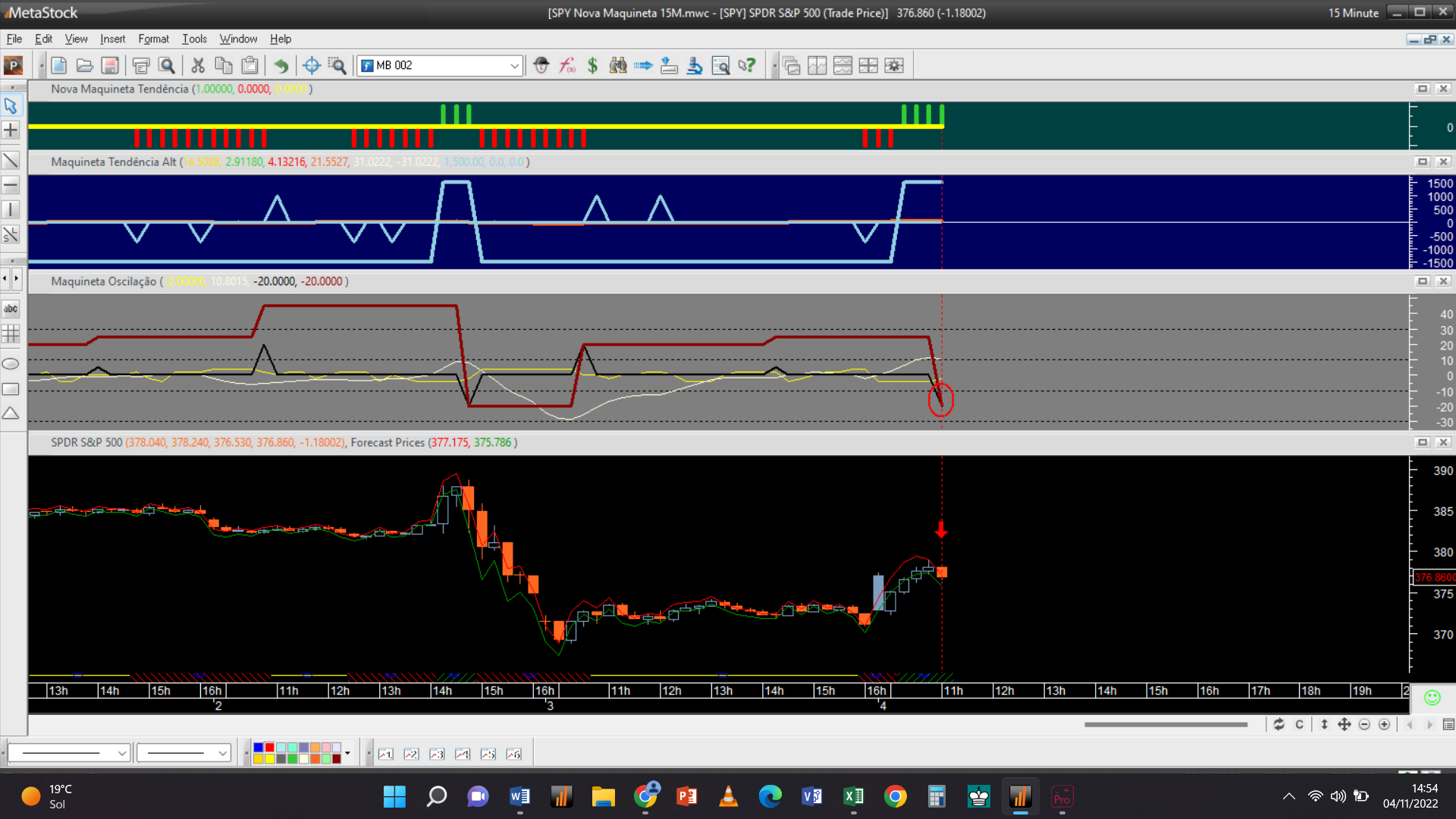1456x819 pixels.
Task: Click the green dollar sign toolbar icon
Action: tap(592, 66)
